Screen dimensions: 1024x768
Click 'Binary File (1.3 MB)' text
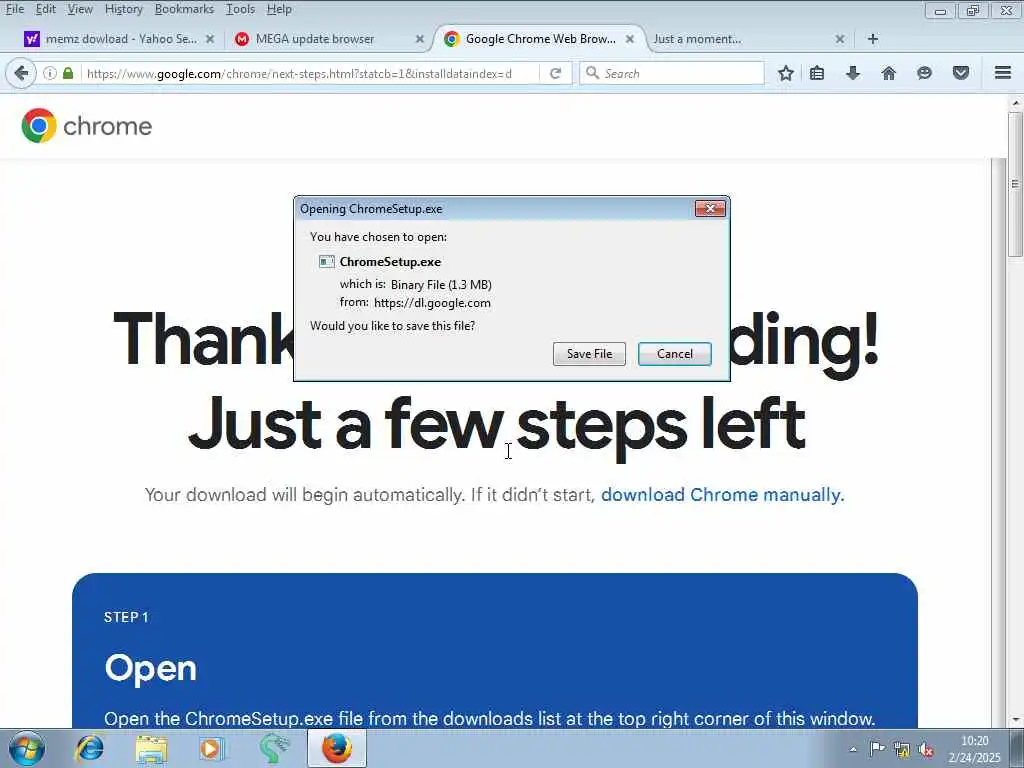pyautogui.click(x=441, y=285)
